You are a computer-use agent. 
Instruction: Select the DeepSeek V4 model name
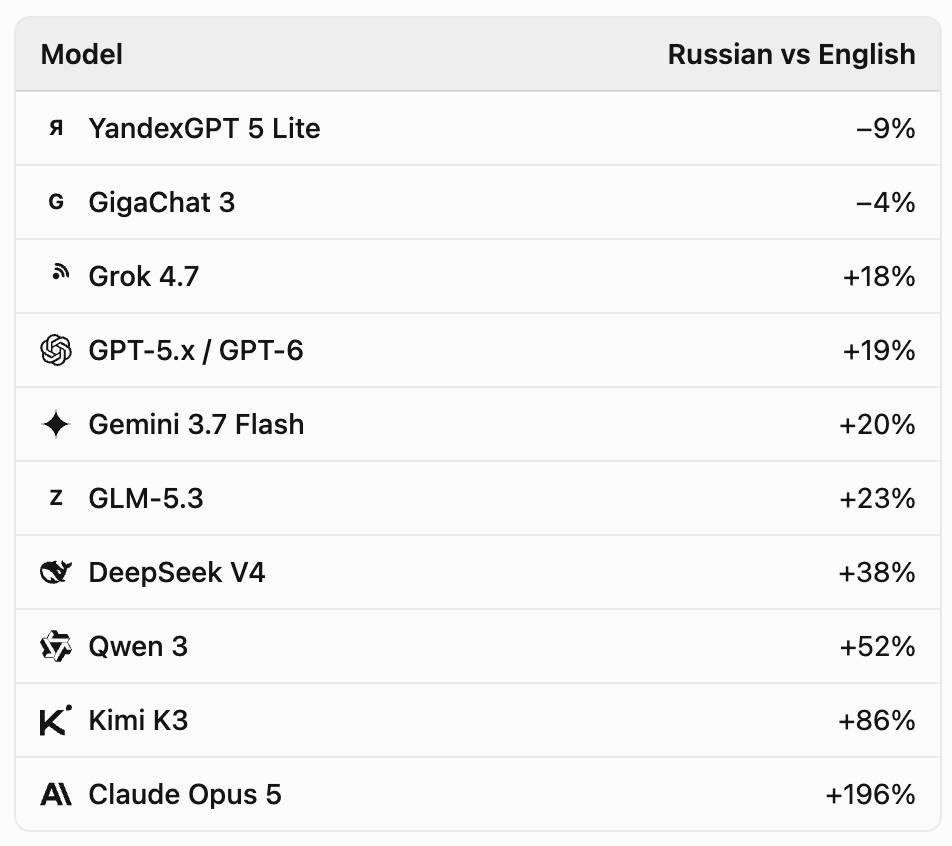(177, 572)
